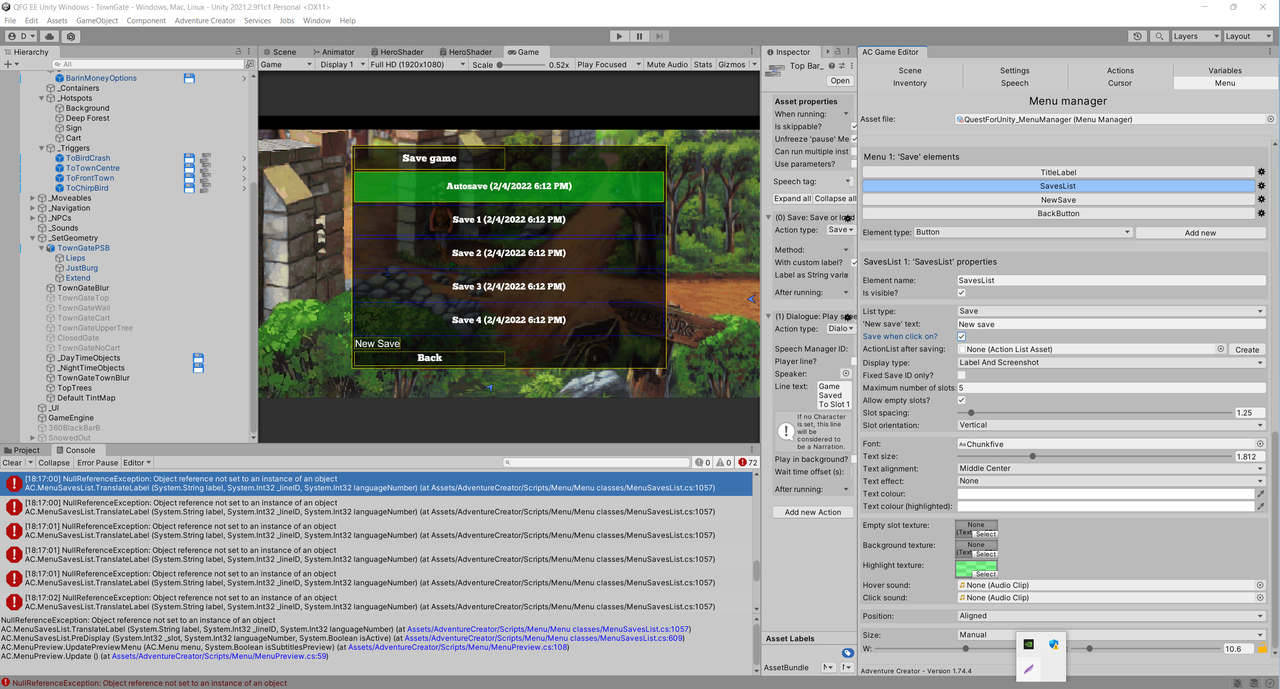The width and height of the screenshot is (1280, 689).
Task: Toggle the Is skippable checkbox
Action: tap(854, 127)
